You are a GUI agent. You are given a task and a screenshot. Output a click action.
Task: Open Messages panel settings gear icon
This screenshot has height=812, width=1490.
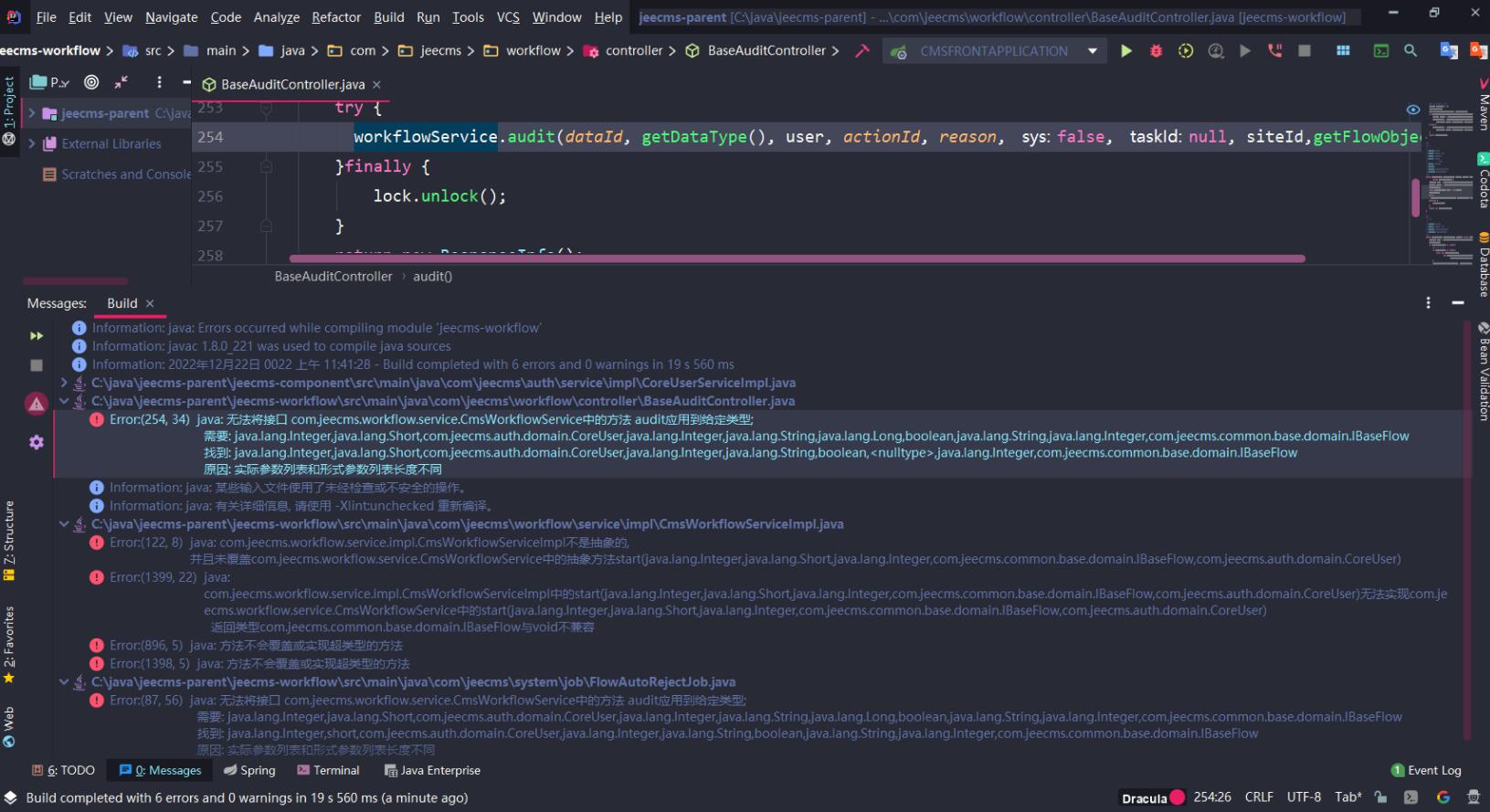pyautogui.click(x=37, y=442)
